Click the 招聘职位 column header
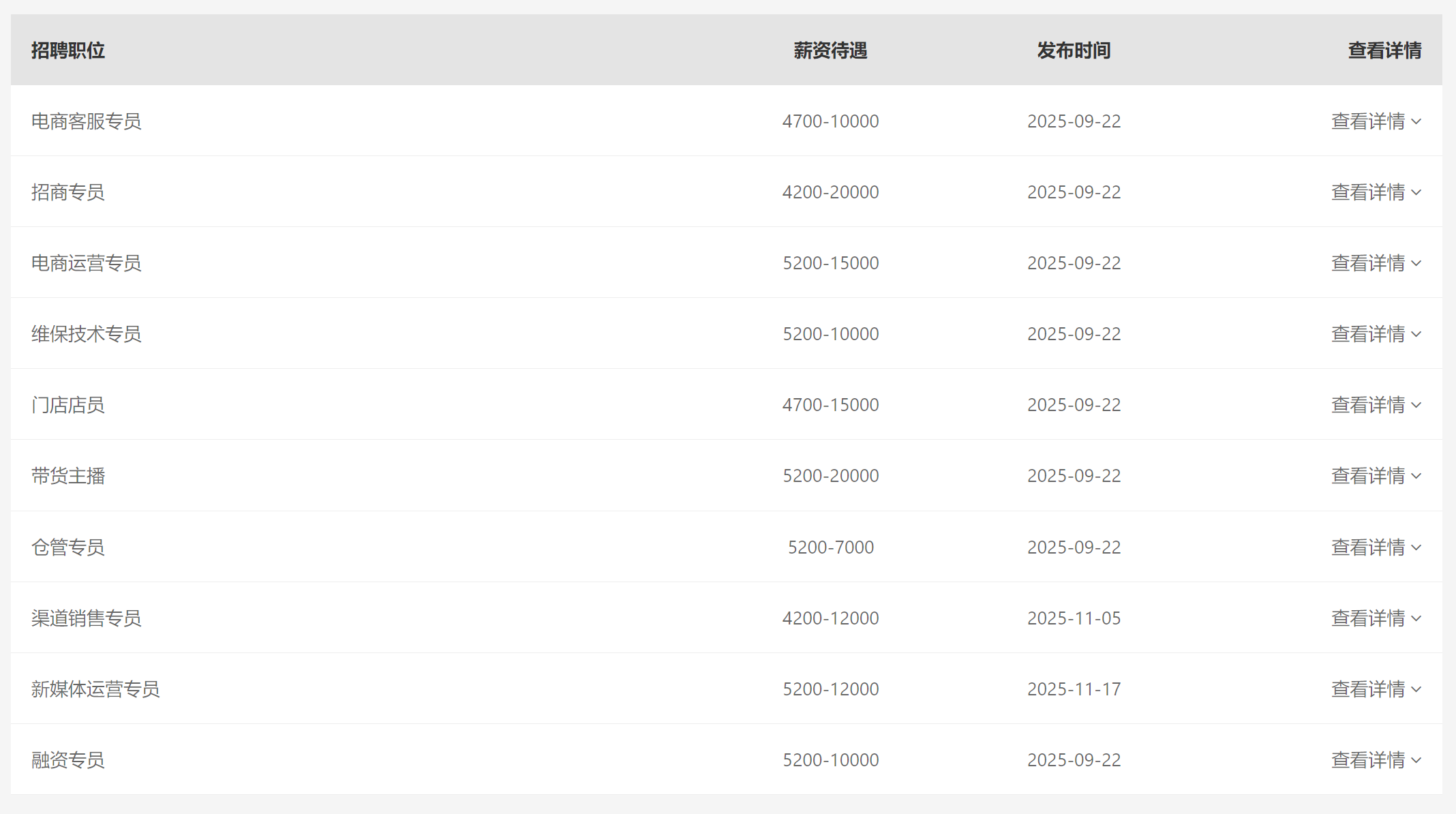Screen dimensions: 1456x814 (x=68, y=50)
